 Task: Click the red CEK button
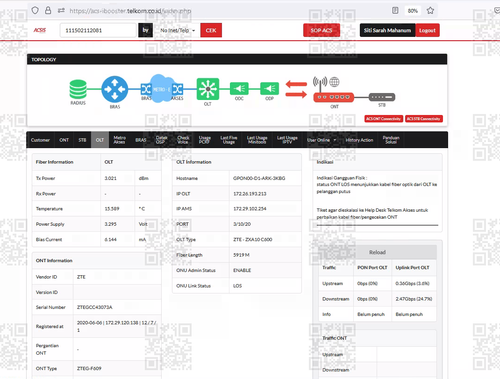tap(211, 30)
